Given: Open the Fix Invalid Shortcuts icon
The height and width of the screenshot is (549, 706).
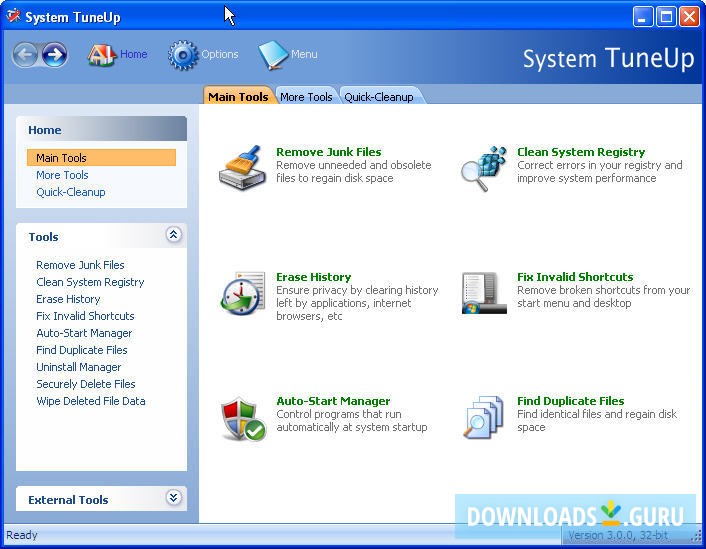Looking at the screenshot, I should click(x=484, y=293).
